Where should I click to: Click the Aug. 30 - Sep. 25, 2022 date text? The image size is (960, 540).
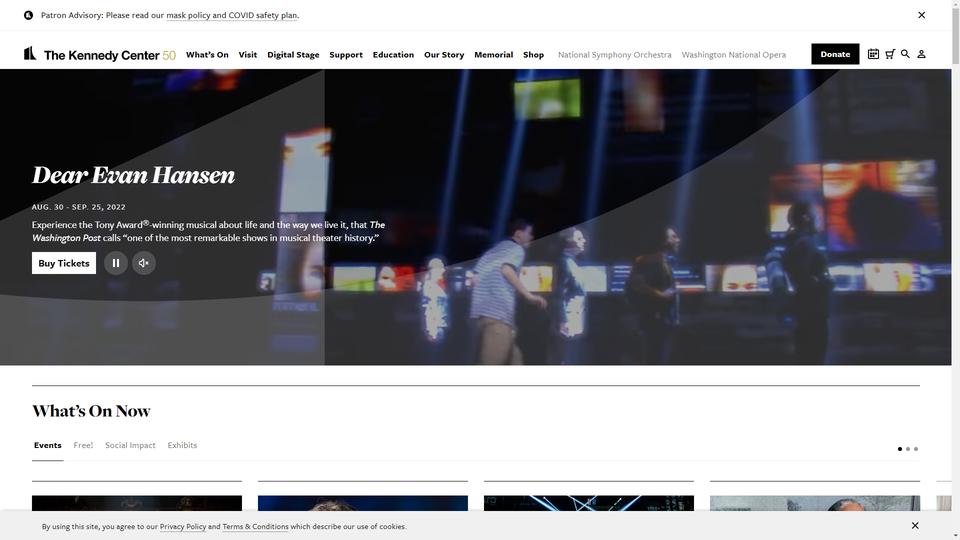(x=78, y=207)
